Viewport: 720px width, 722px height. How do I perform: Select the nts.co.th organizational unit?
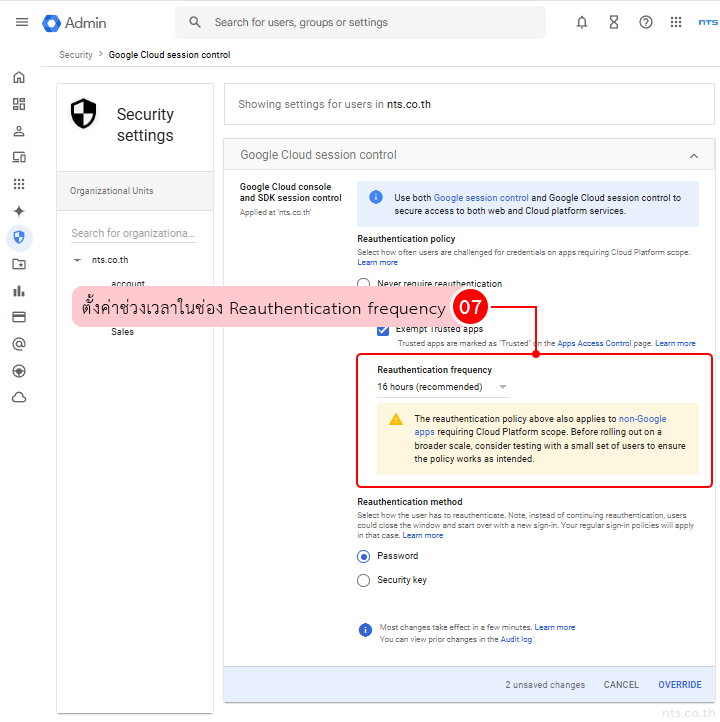tap(110, 260)
